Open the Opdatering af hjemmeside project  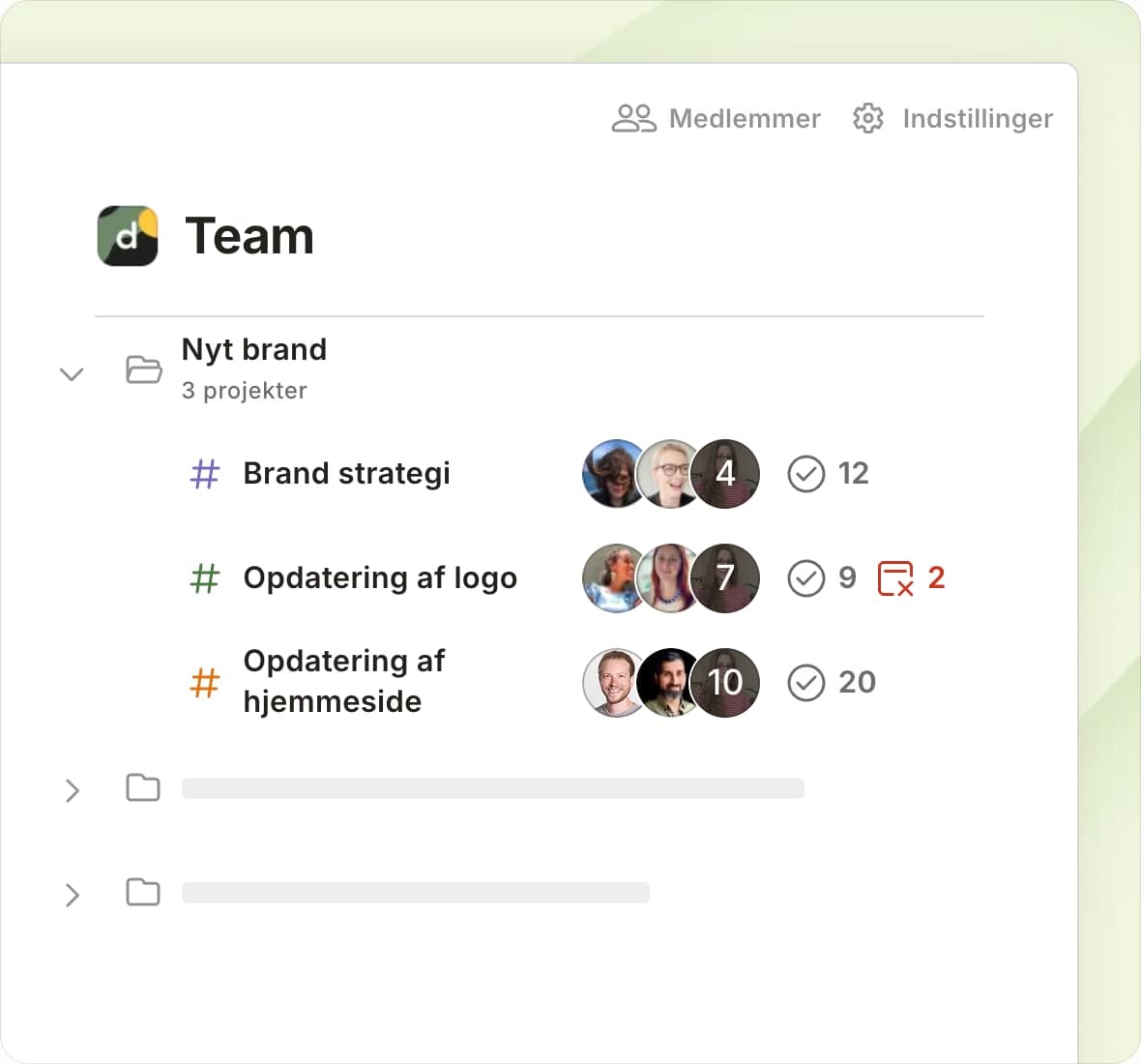(343, 681)
